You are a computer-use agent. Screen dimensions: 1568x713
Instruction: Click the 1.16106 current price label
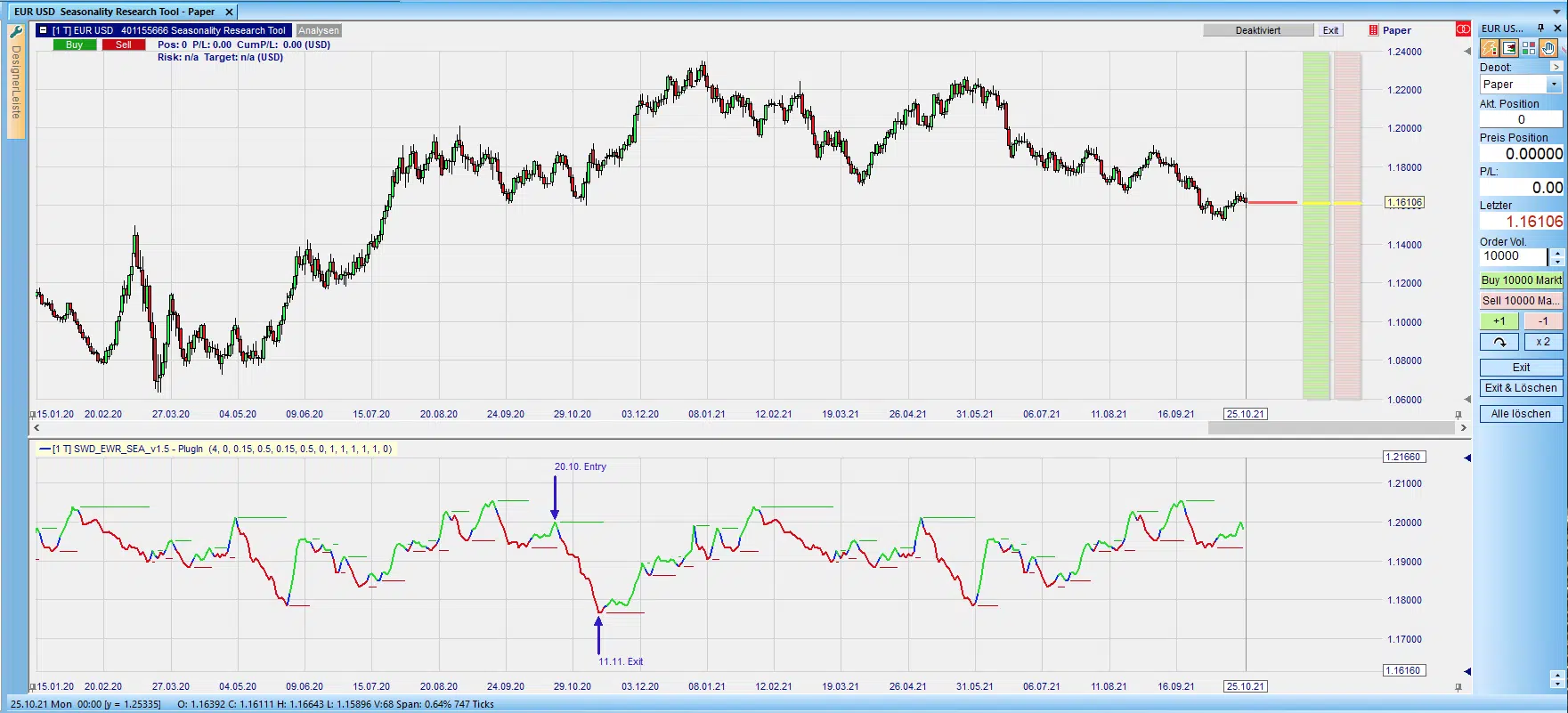tap(1405, 203)
